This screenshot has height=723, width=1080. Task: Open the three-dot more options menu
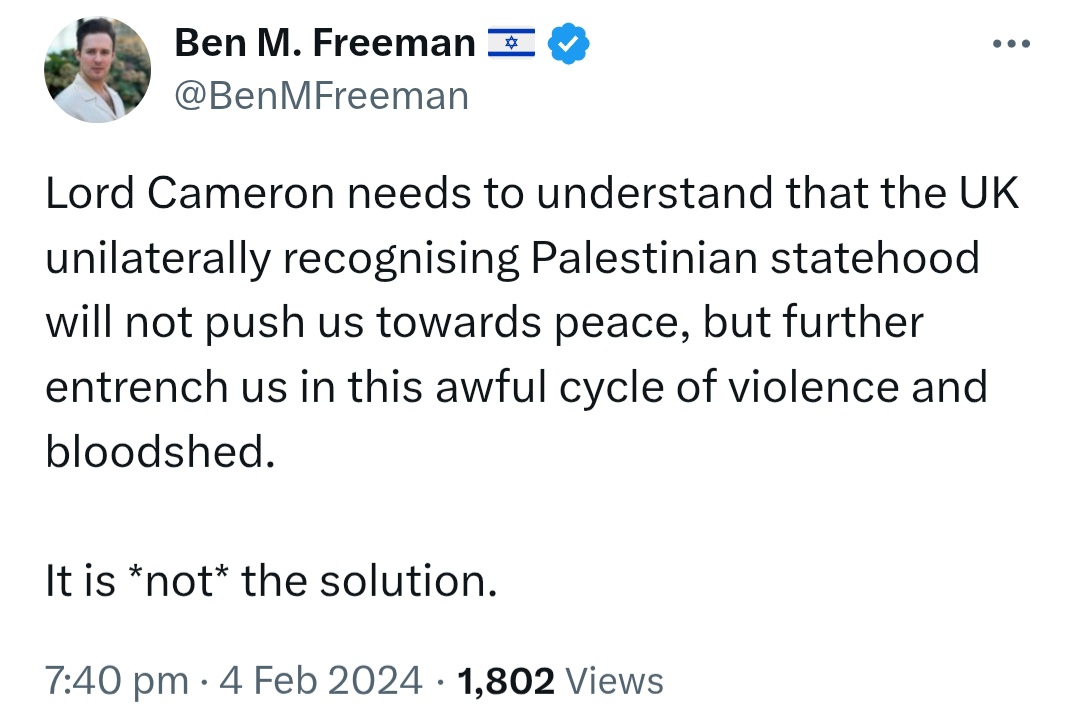pos(1011,43)
